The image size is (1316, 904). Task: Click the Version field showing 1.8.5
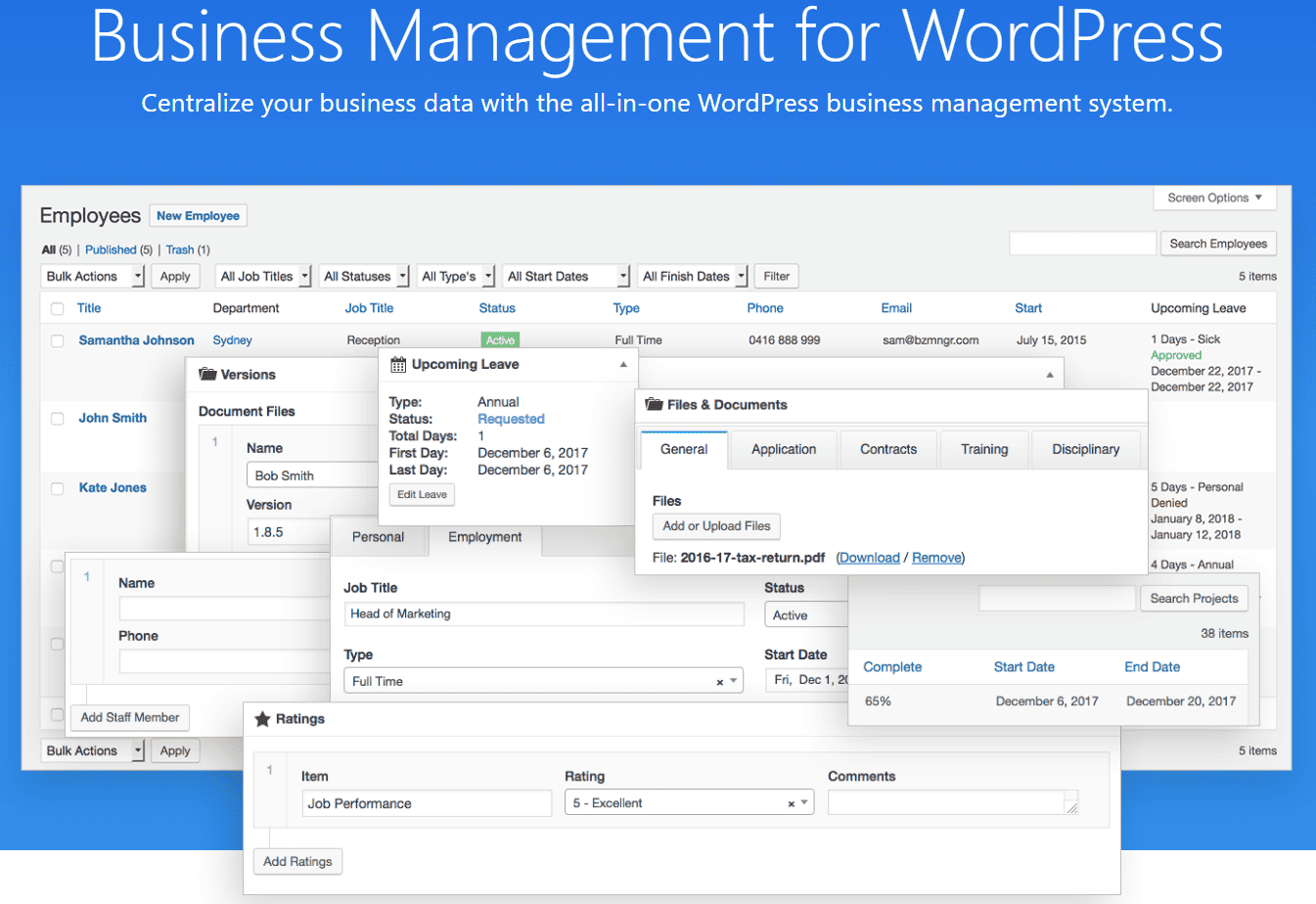[x=290, y=532]
